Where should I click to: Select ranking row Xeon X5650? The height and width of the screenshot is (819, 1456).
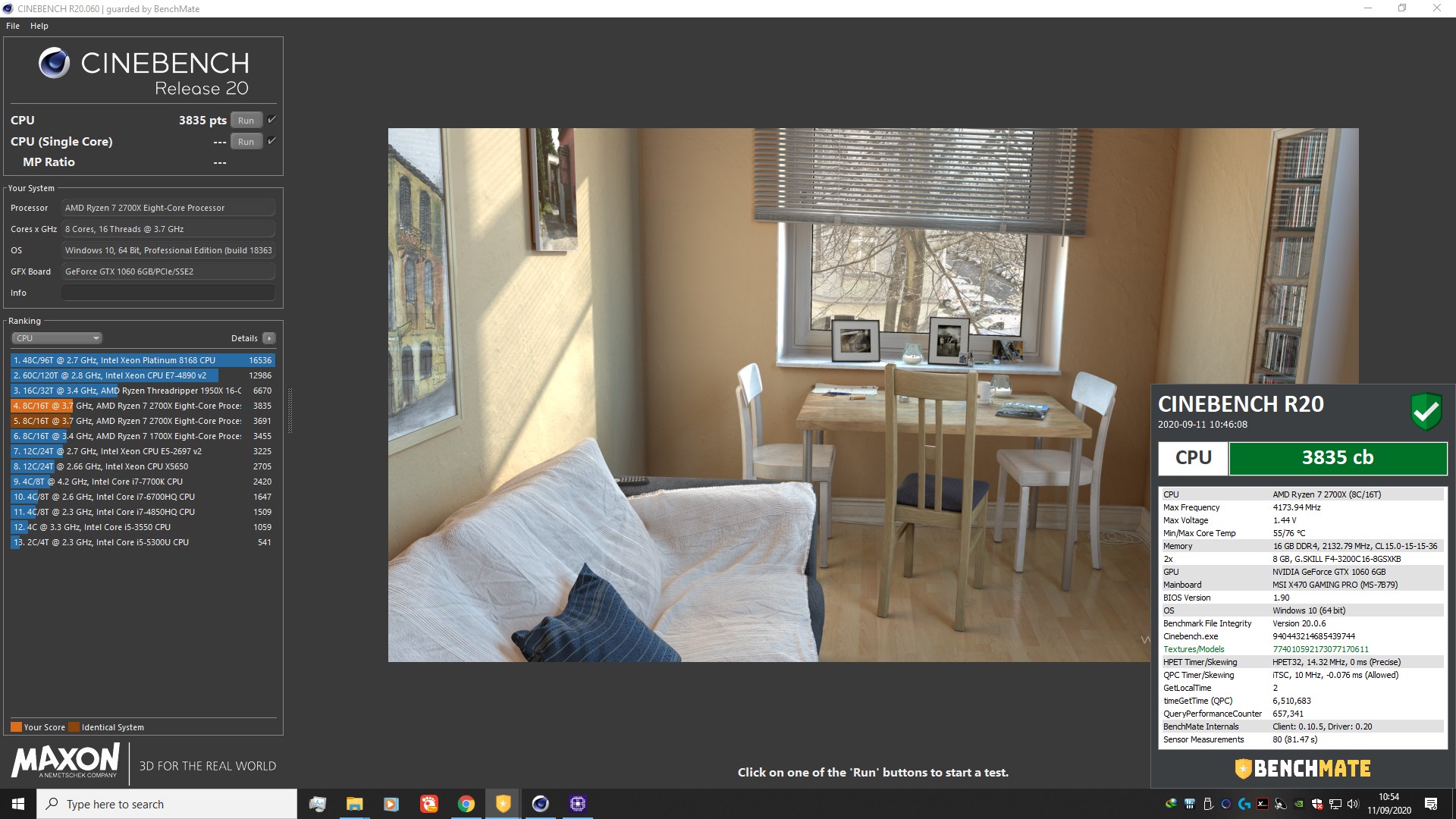pos(143,466)
